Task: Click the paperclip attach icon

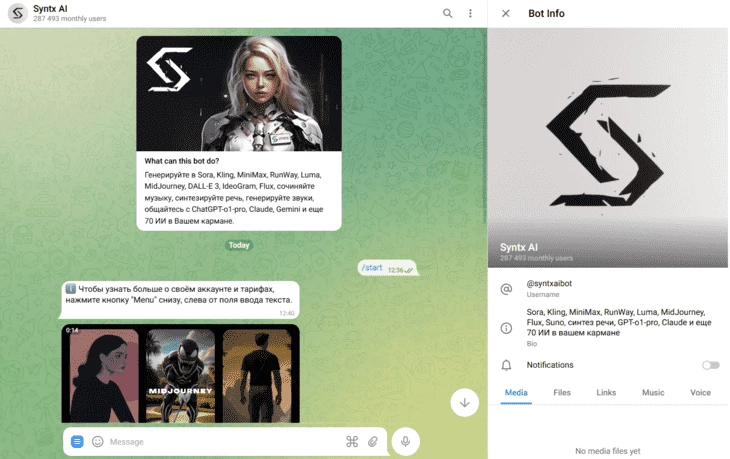Action: (x=373, y=441)
